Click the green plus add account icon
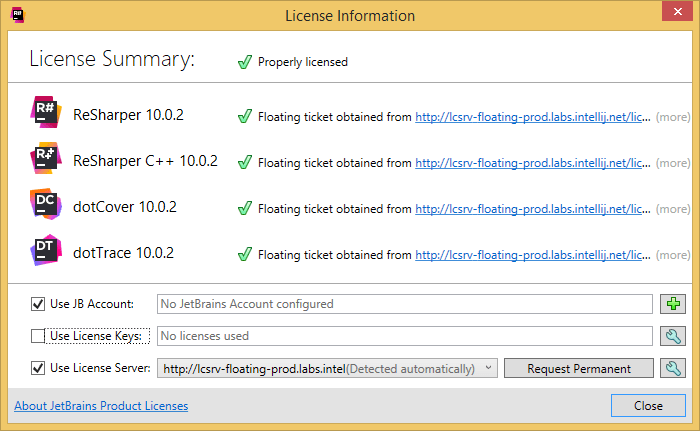700x431 pixels. tap(672, 304)
